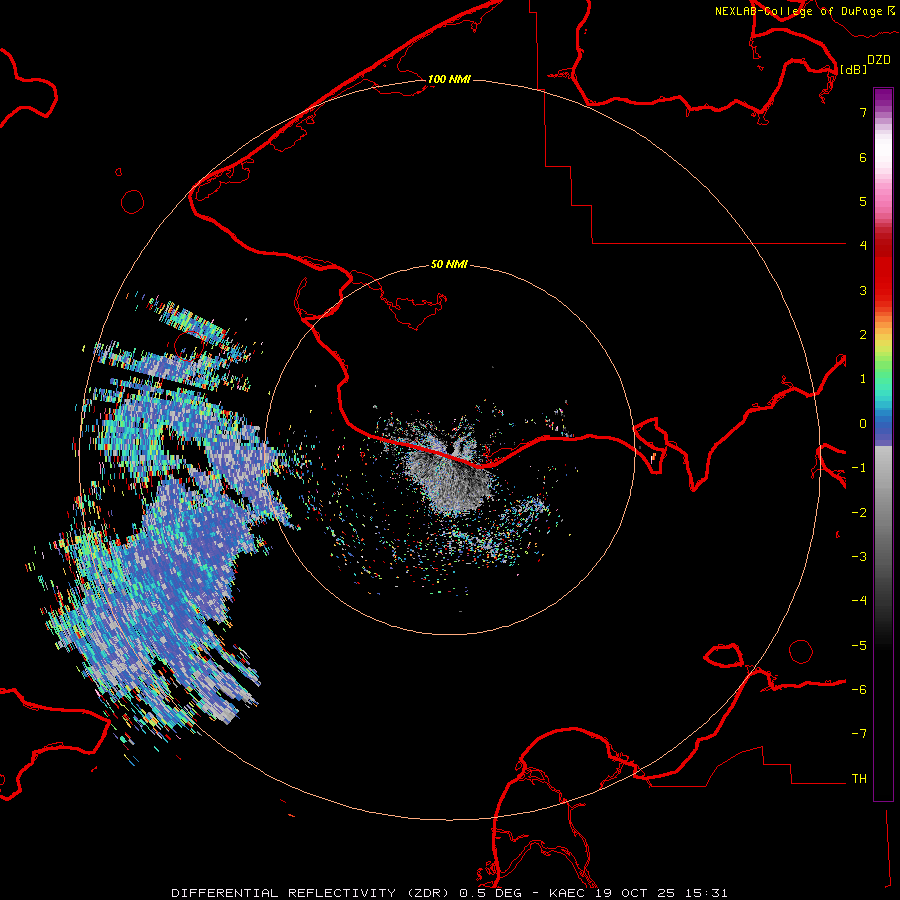Click the -4 value on the color scale
The image size is (900, 900).
click(859, 601)
